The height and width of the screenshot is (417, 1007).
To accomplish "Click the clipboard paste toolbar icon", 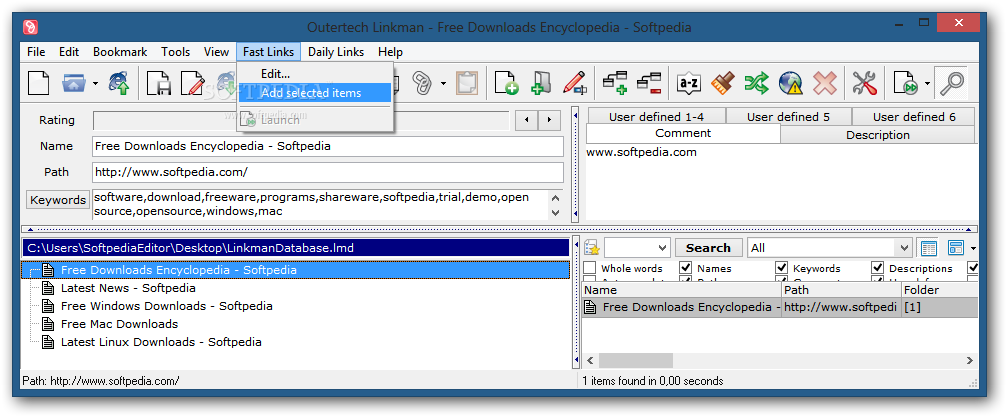I will (467, 83).
